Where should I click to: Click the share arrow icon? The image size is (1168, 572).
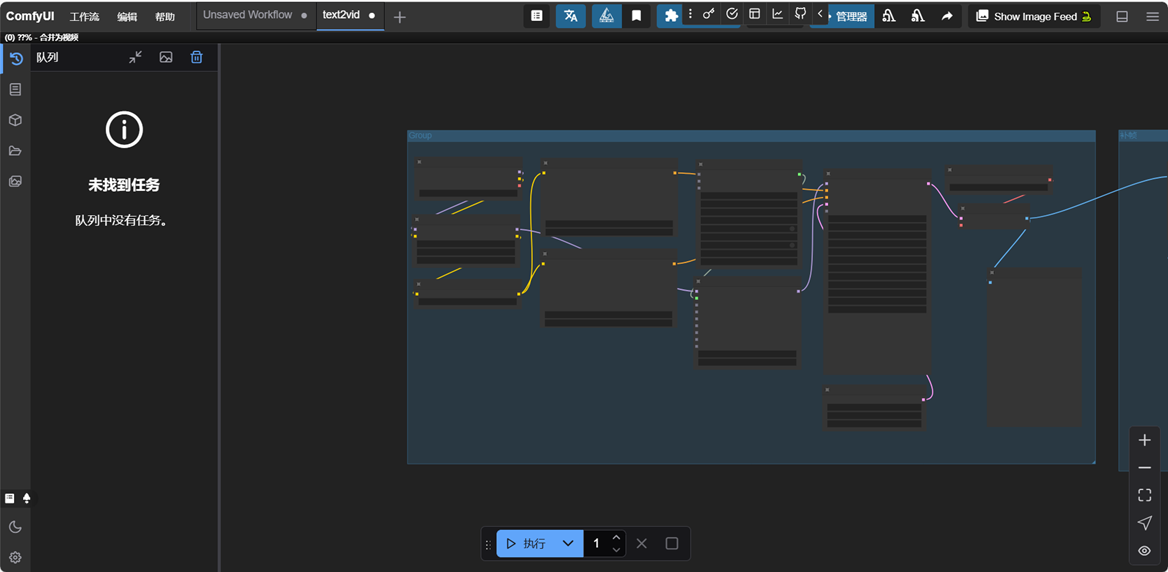[x=946, y=16]
